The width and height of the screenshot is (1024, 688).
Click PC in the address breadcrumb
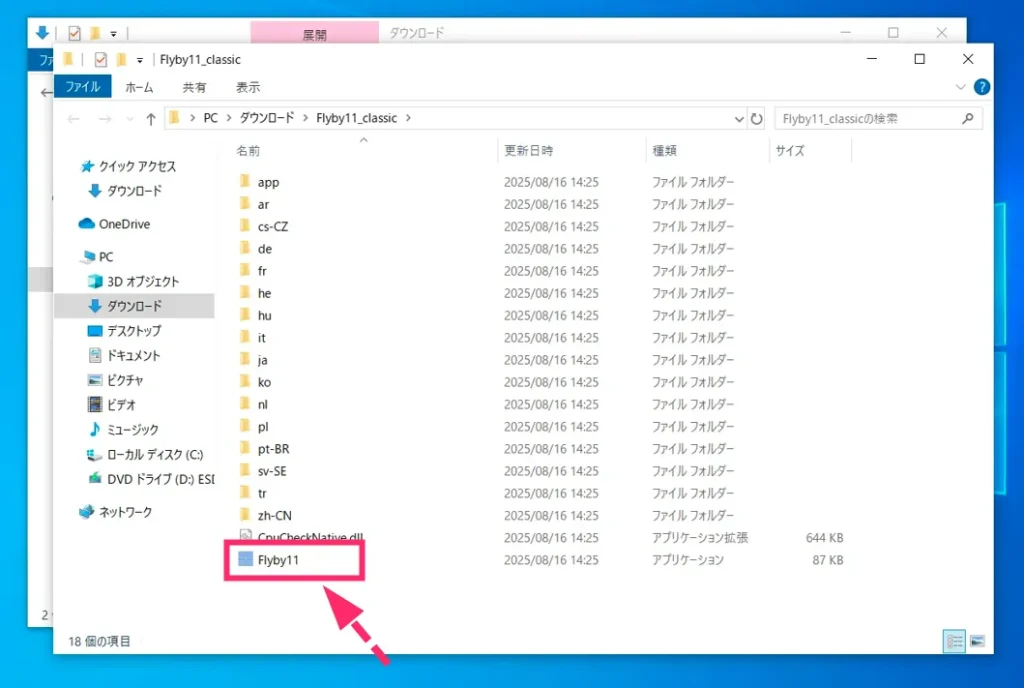tap(210, 118)
